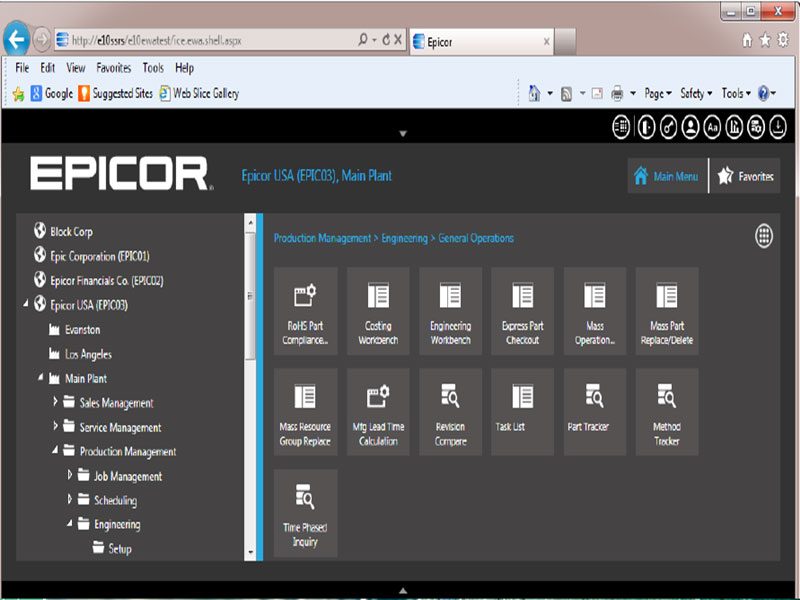This screenshot has height=600, width=800.
Task: Click the tree panel scroll down arrow
Action: (x=250, y=552)
